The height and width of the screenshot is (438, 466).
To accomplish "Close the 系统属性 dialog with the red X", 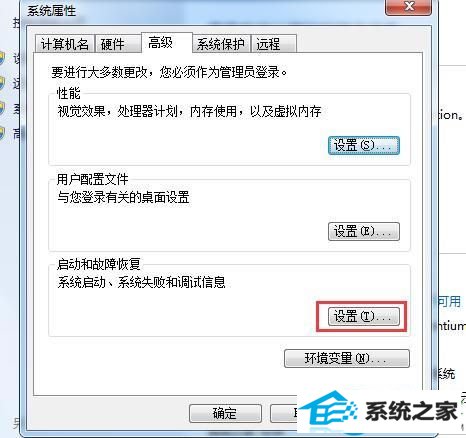I will tap(409, 7).
